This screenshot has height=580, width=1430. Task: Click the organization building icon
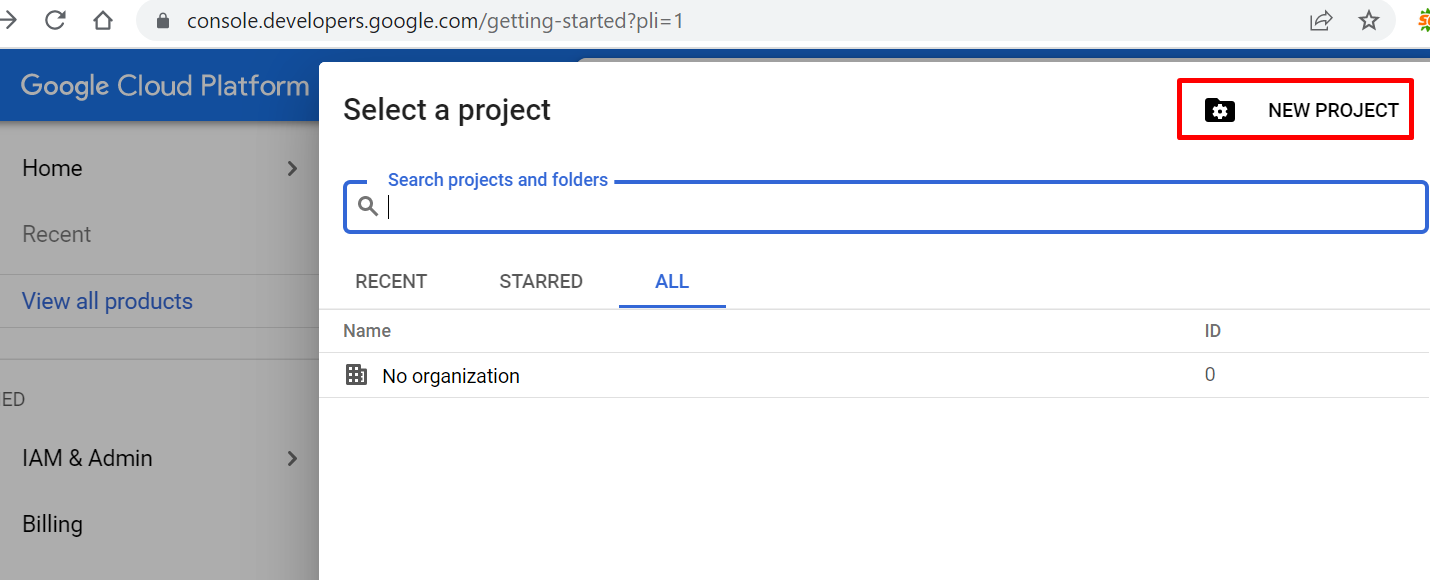click(356, 375)
